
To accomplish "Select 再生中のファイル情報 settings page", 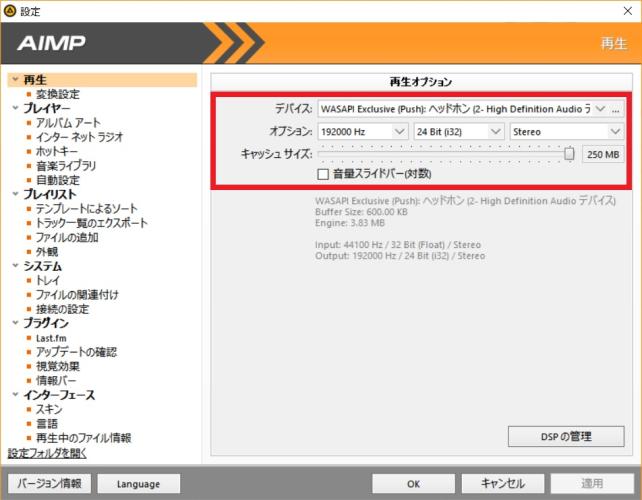I will (84, 438).
